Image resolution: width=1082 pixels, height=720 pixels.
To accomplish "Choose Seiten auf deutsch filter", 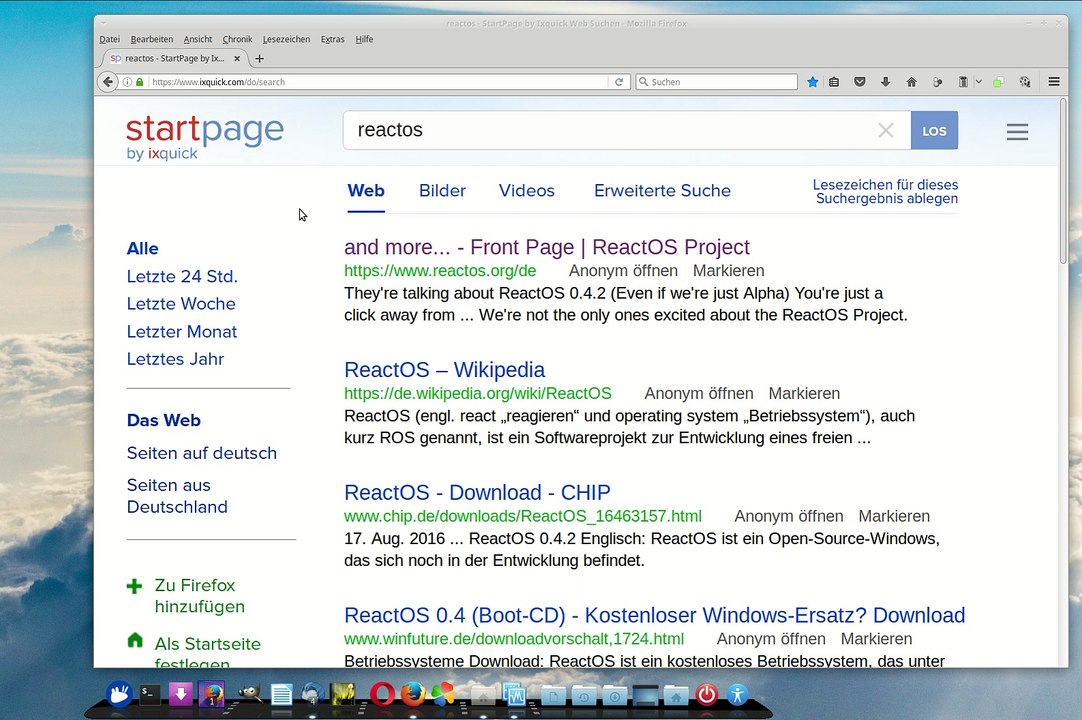I will [201, 454].
